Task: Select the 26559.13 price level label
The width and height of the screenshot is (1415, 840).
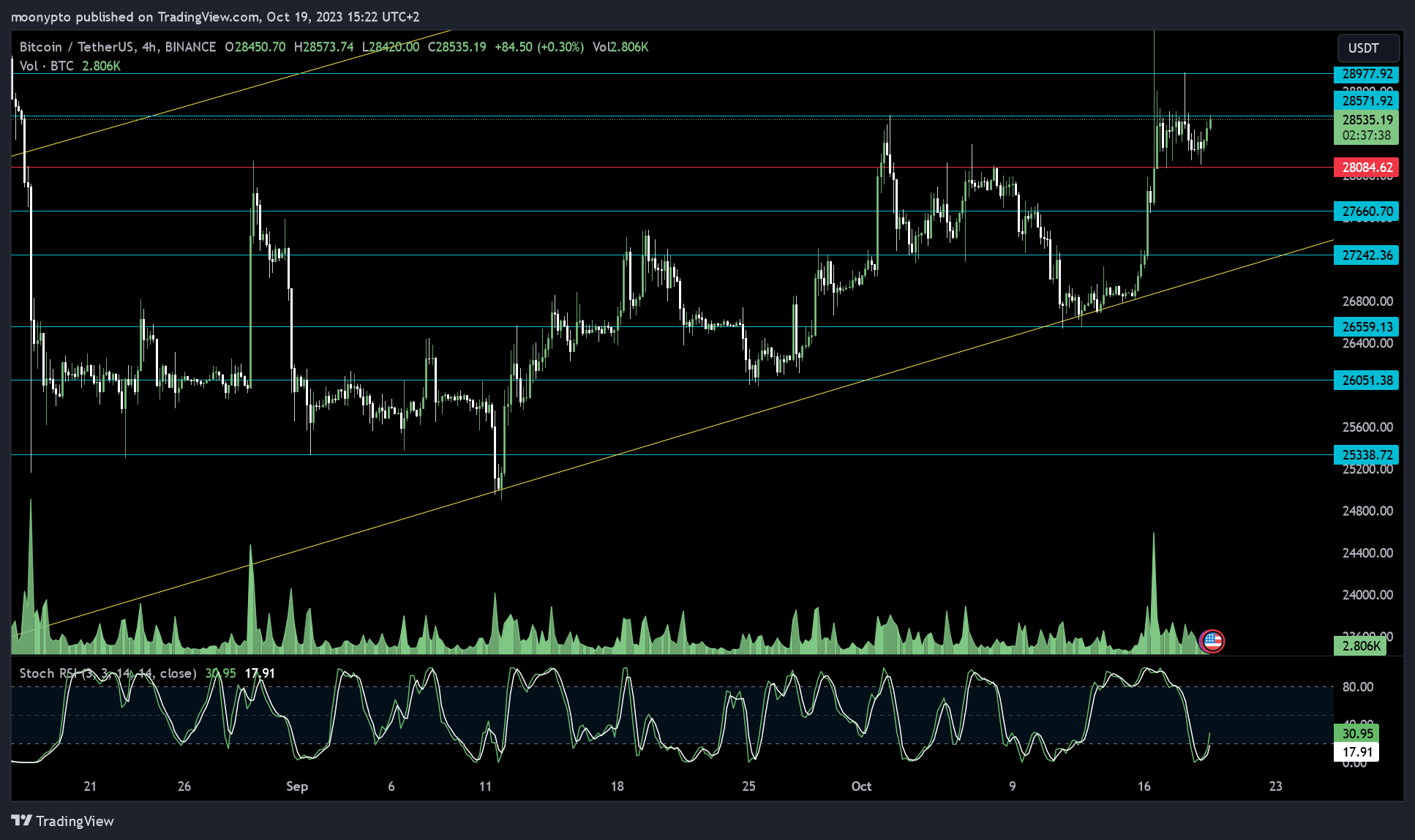Action: pyautogui.click(x=1366, y=327)
